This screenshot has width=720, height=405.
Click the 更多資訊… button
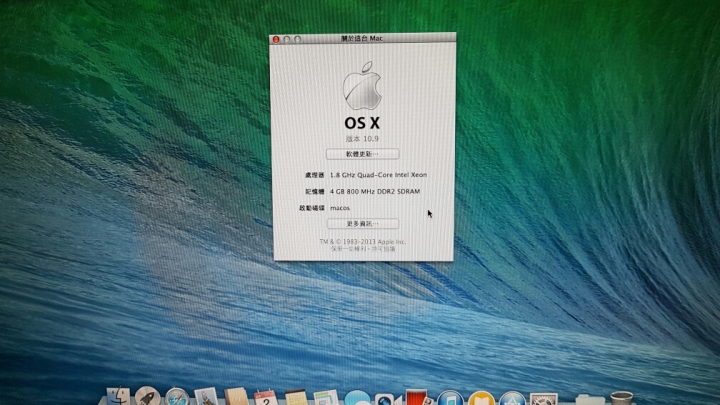[x=362, y=224]
